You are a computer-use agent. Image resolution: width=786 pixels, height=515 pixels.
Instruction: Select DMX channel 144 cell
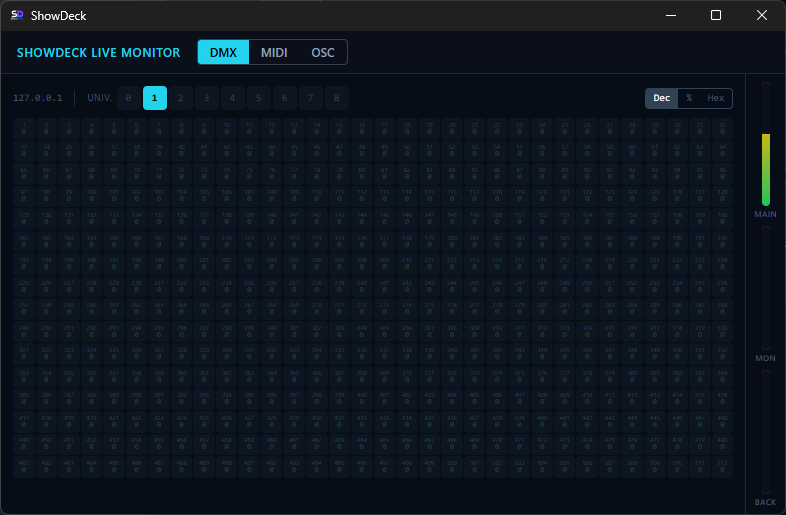click(x=362, y=218)
